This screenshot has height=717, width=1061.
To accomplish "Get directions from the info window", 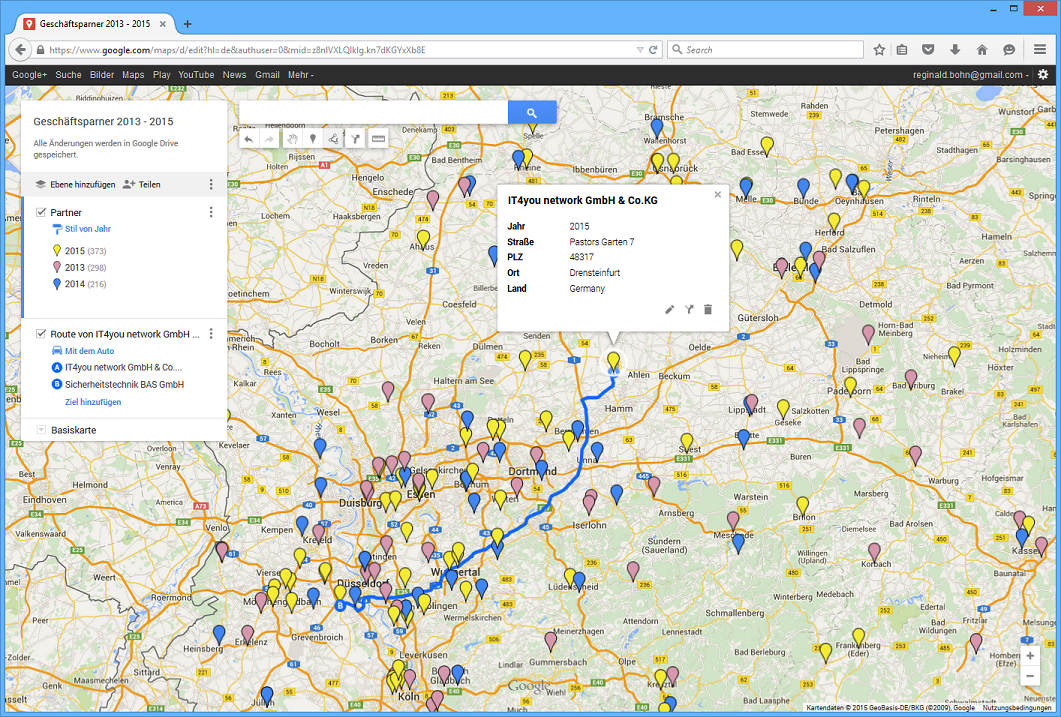I will [689, 310].
